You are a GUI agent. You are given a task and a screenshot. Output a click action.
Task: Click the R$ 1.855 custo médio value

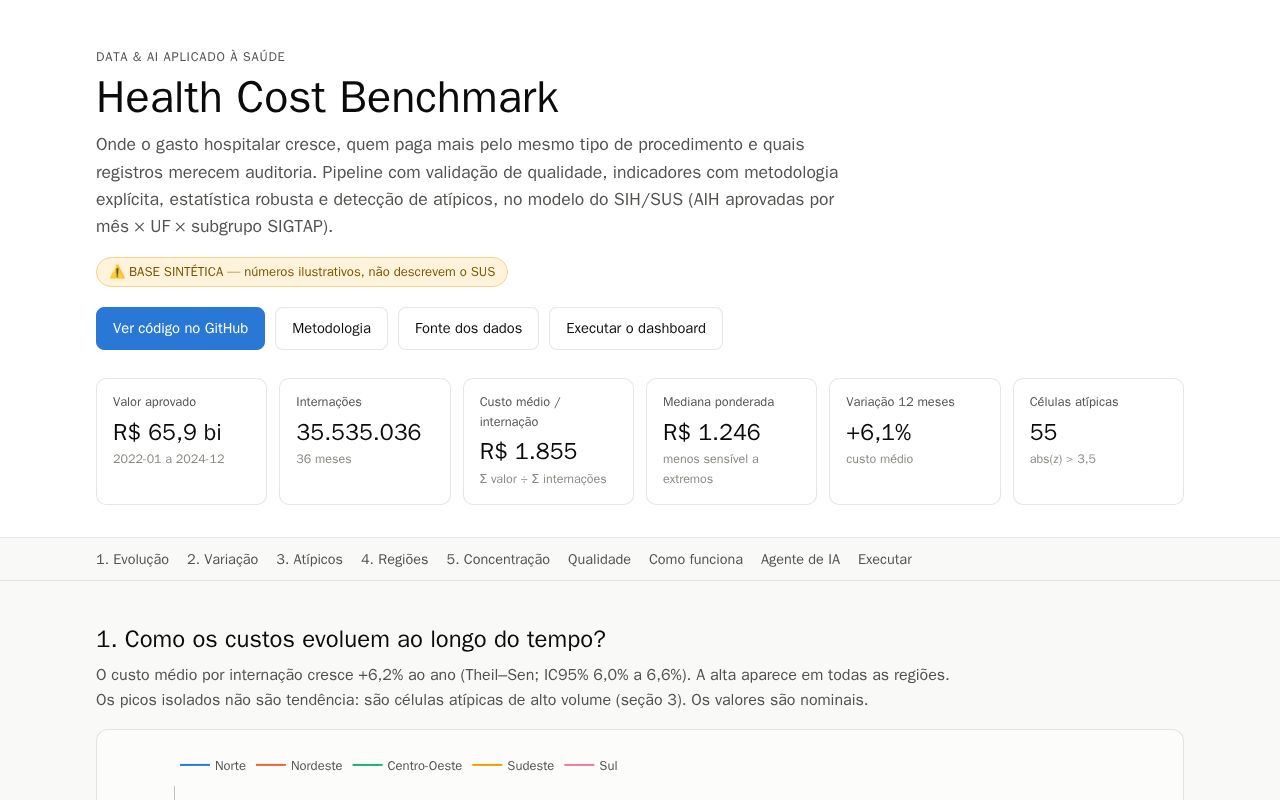click(528, 451)
